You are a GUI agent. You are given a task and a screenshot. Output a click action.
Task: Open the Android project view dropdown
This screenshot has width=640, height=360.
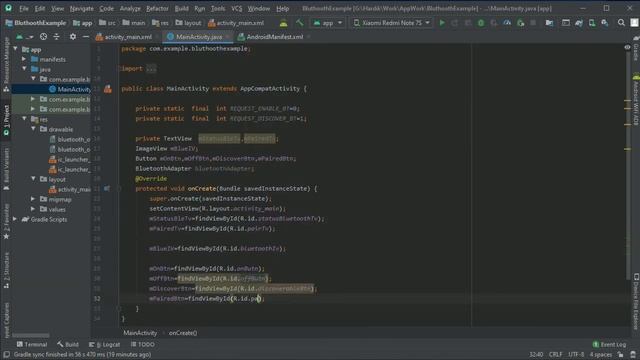tap(24, 37)
